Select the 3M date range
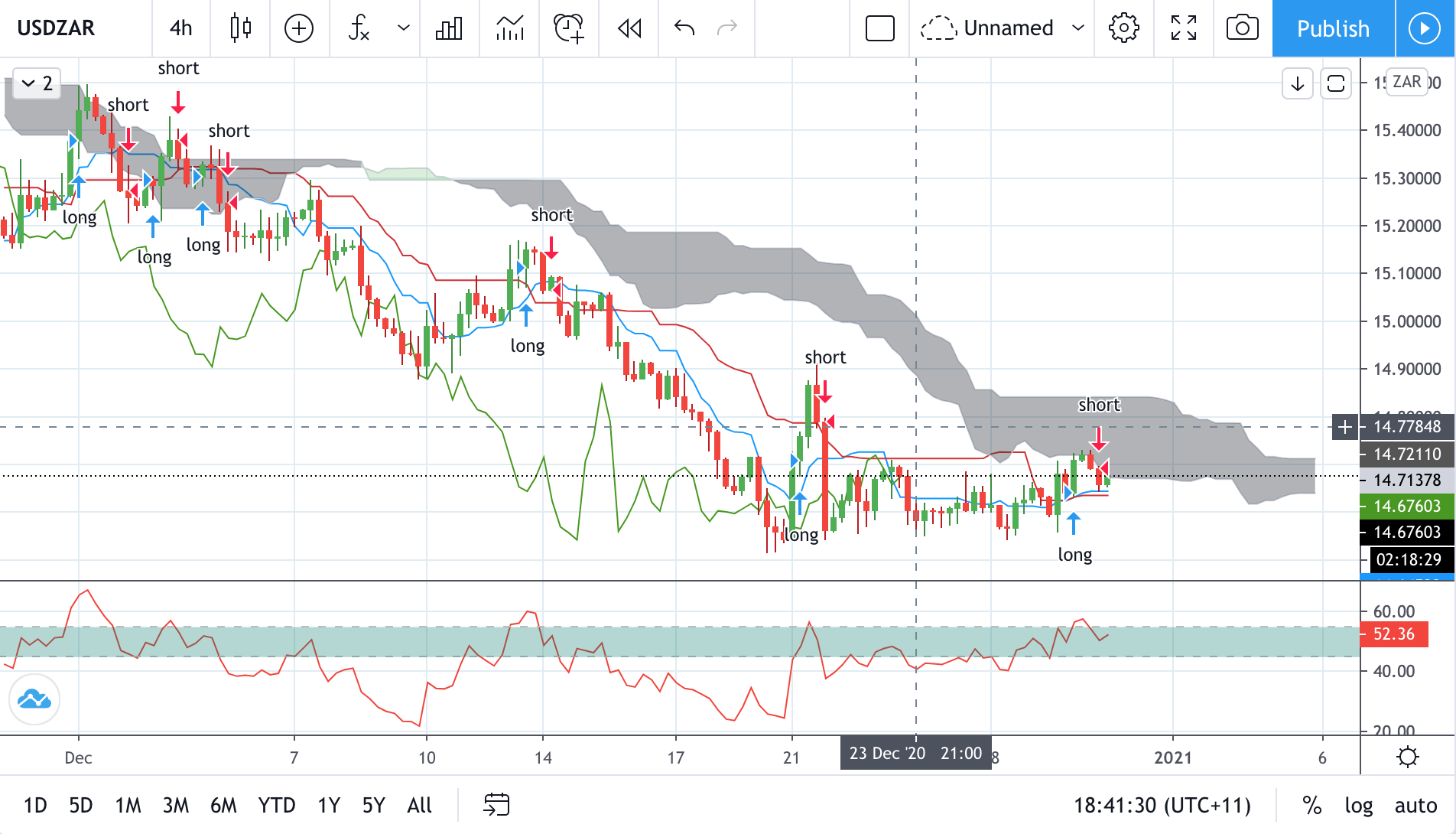The width and height of the screenshot is (1456, 834). pos(176,805)
